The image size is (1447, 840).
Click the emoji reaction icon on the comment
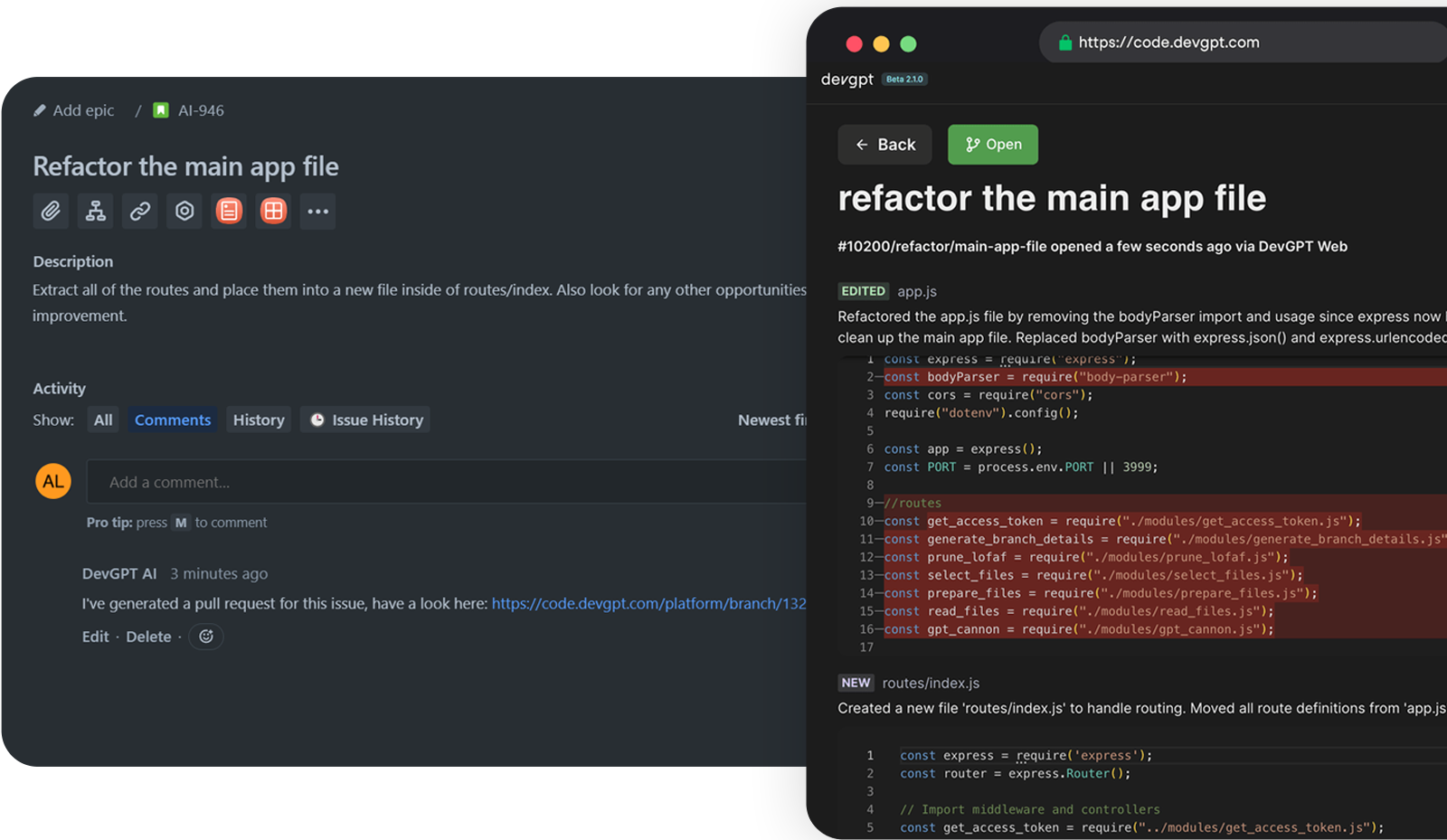pos(206,637)
